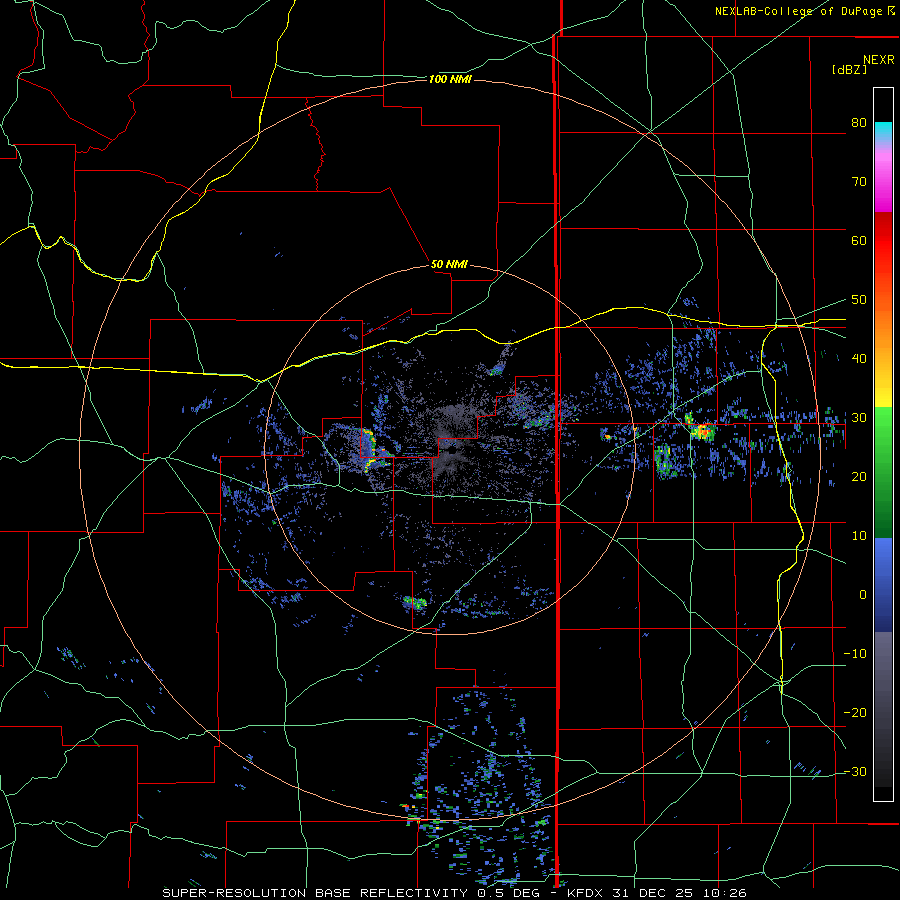900x900 pixels.
Task: Click the 80 dBZ legend value
Action: (x=859, y=123)
